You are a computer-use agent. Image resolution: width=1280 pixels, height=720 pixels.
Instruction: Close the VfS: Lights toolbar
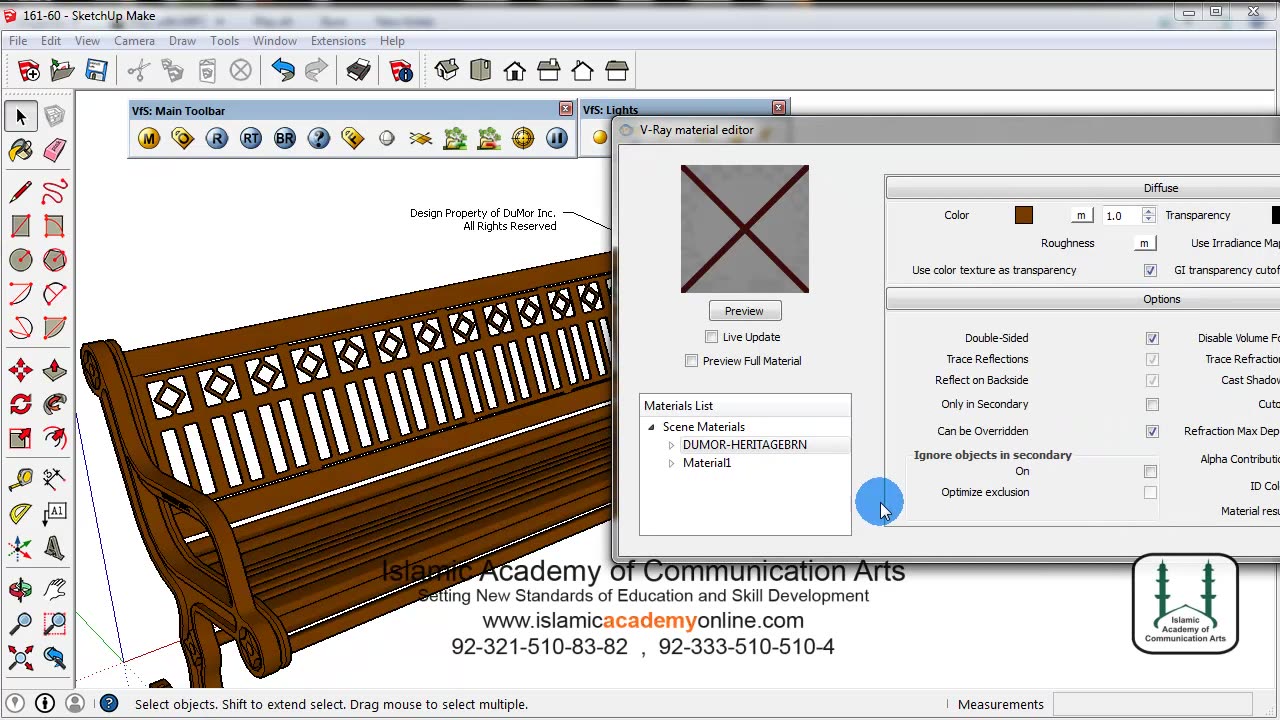[779, 108]
